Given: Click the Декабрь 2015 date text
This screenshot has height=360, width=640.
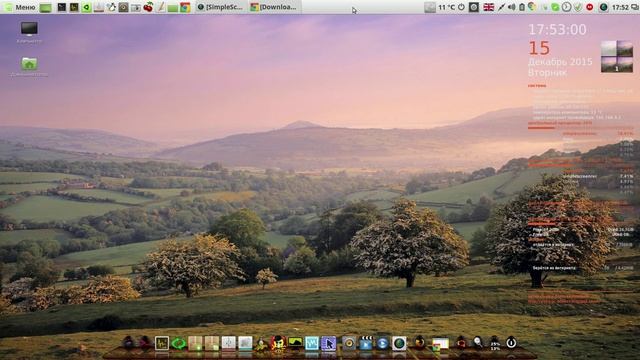Looking at the screenshot, I should (x=560, y=62).
